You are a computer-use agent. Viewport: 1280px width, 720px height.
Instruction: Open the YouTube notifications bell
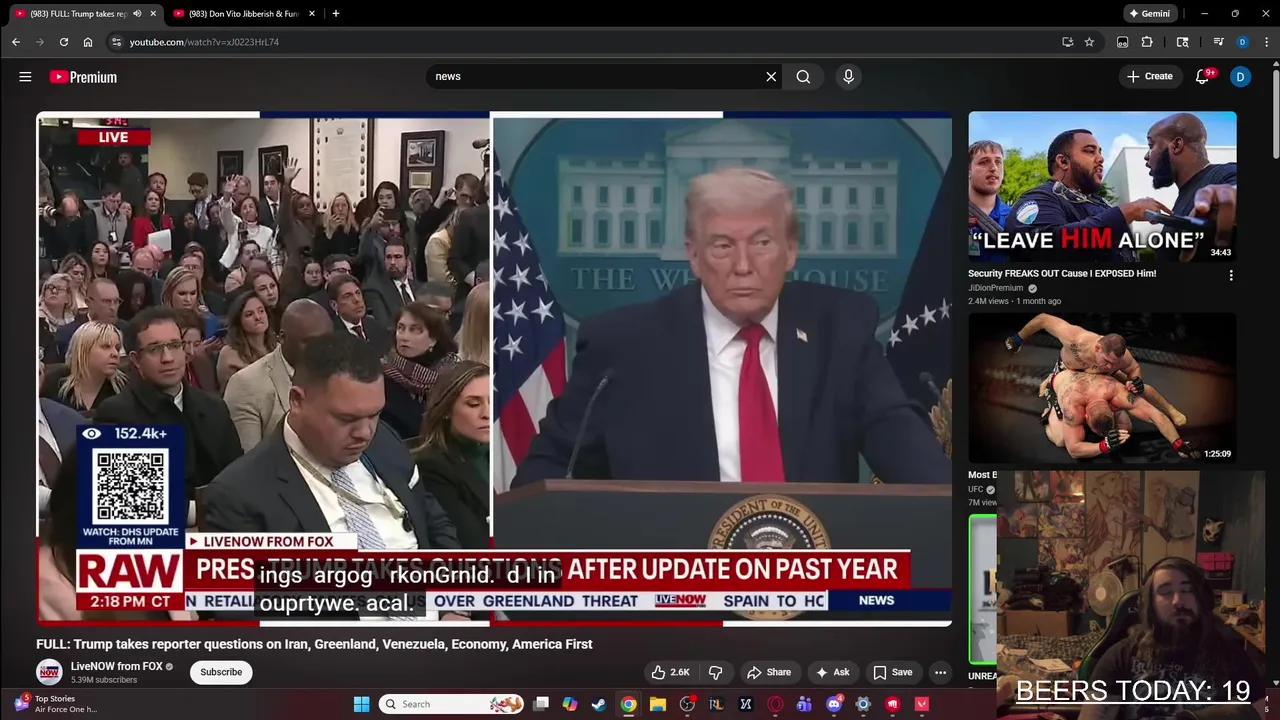coord(1203,76)
